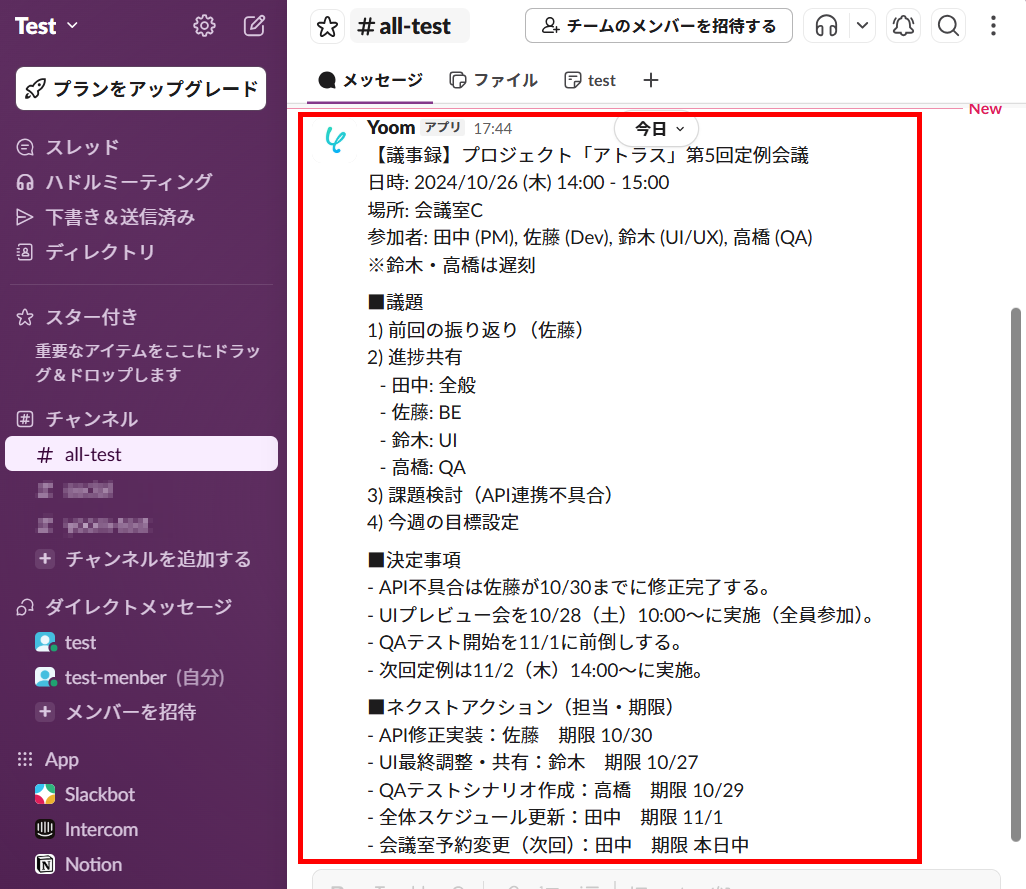Open the 今日 date jump dropdown
Screen dimensions: 1026x889
[656, 129]
